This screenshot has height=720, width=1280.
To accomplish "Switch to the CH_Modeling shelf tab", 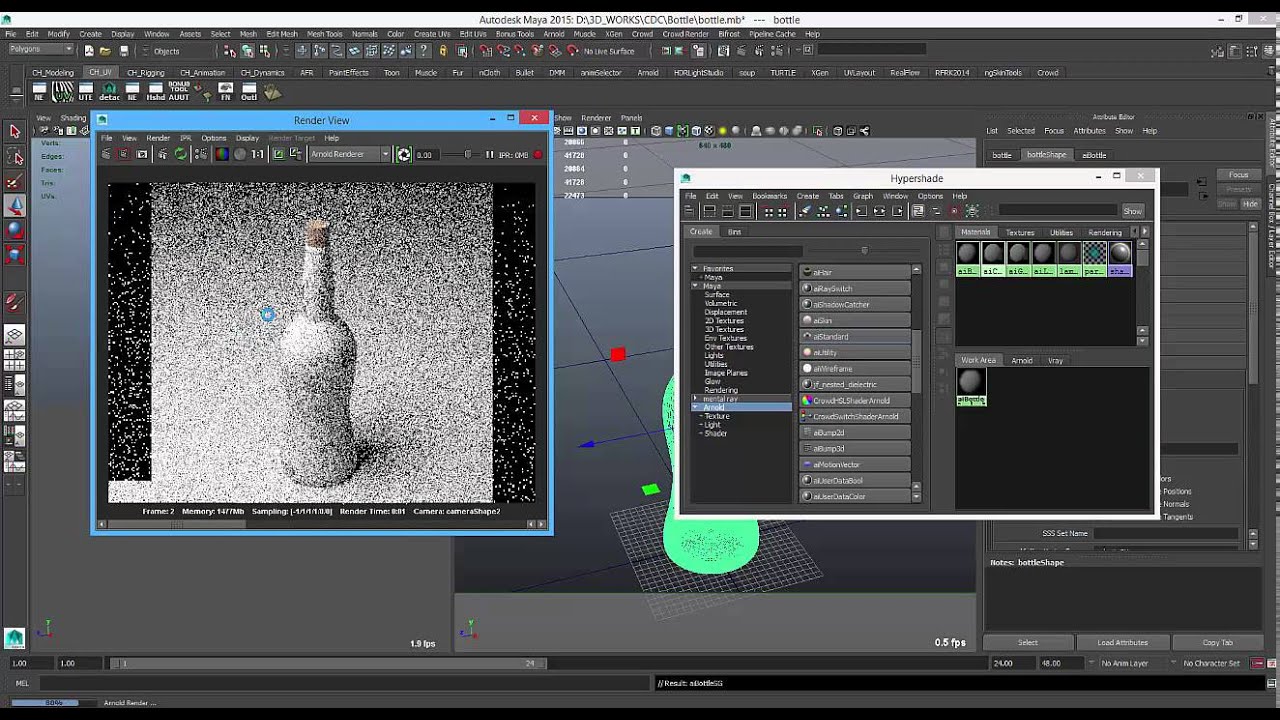I will pyautogui.click(x=53, y=72).
